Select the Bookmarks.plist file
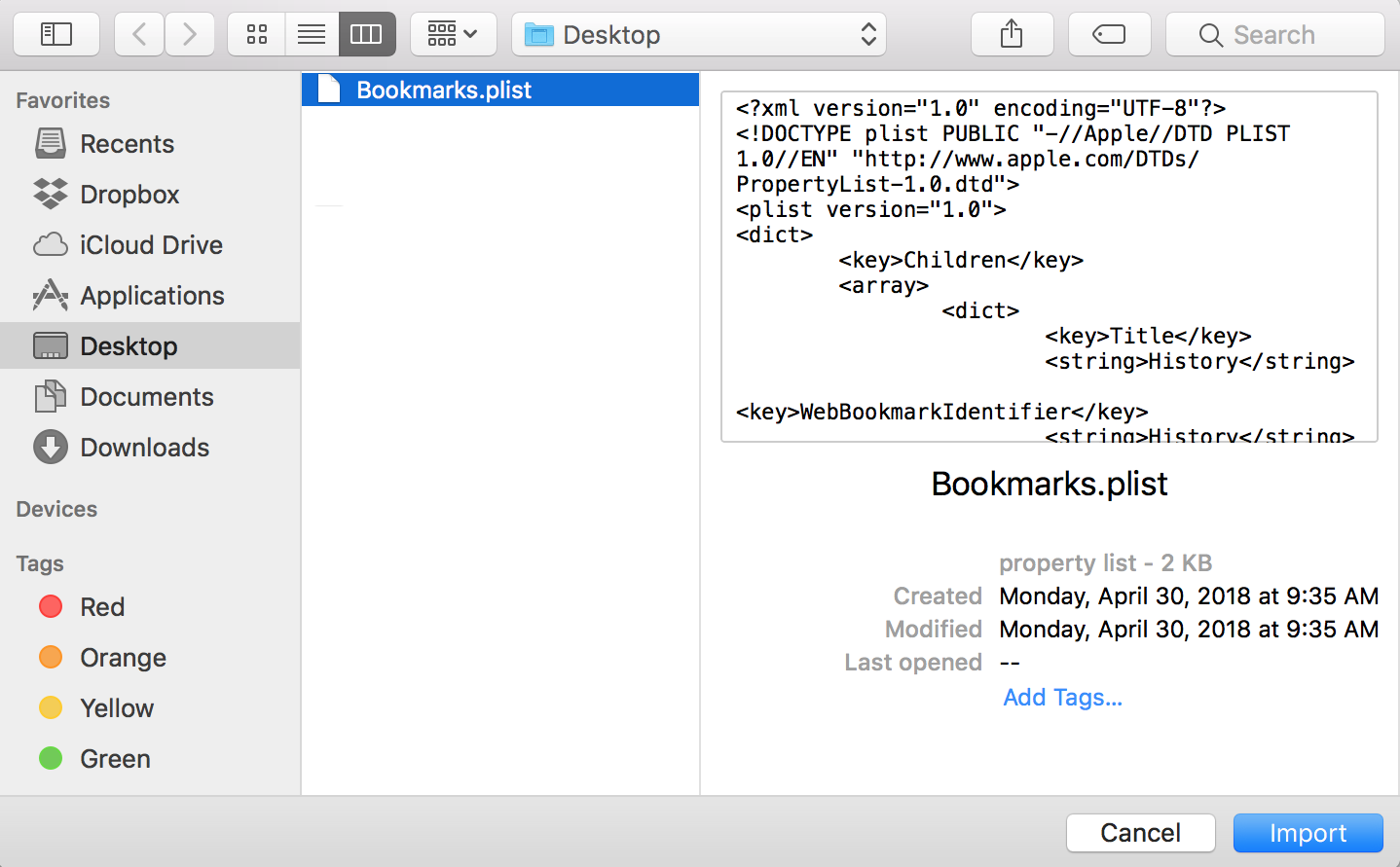This screenshot has height=867, width=1400. coord(444,90)
